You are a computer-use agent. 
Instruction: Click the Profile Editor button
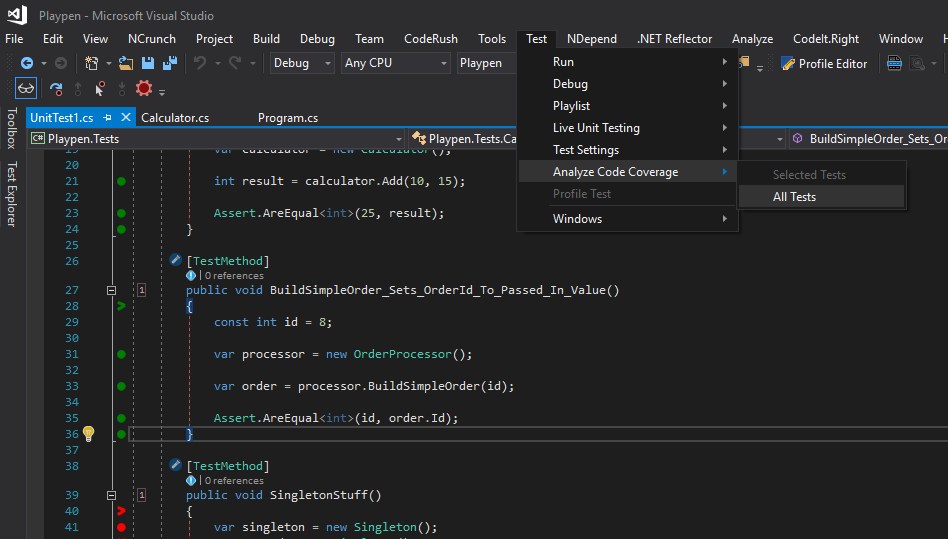824,63
